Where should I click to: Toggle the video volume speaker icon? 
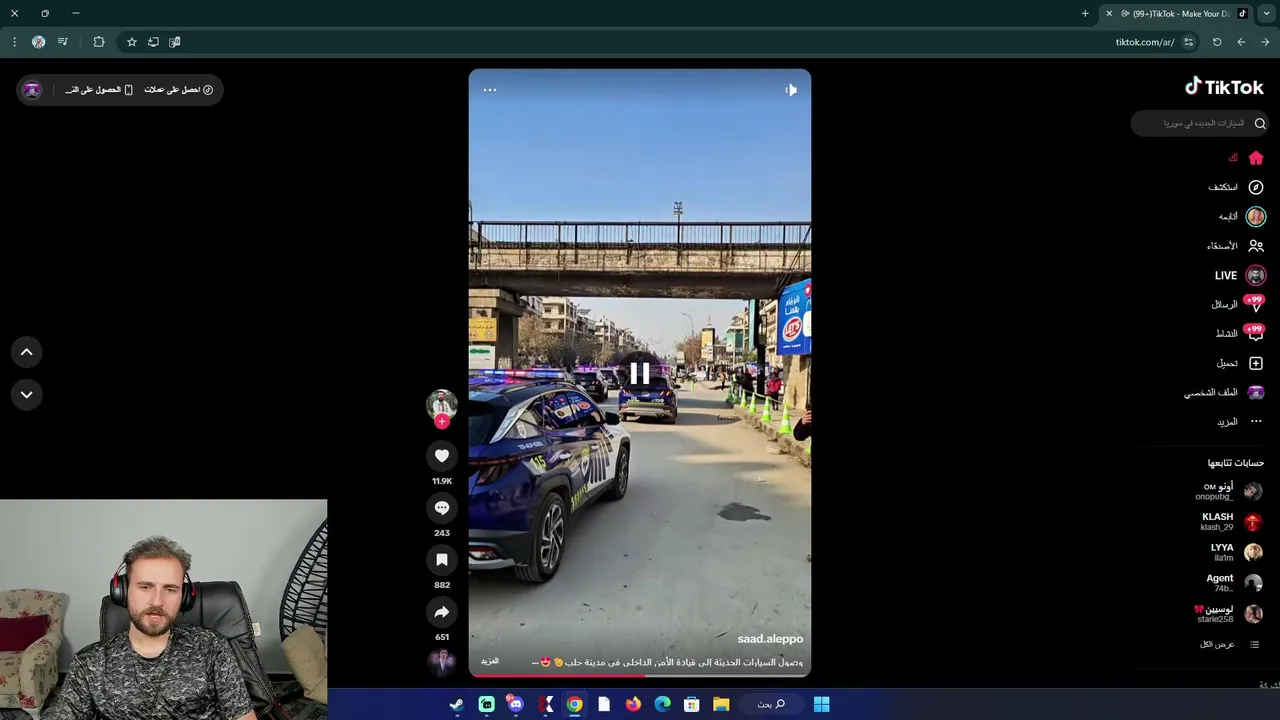(790, 90)
